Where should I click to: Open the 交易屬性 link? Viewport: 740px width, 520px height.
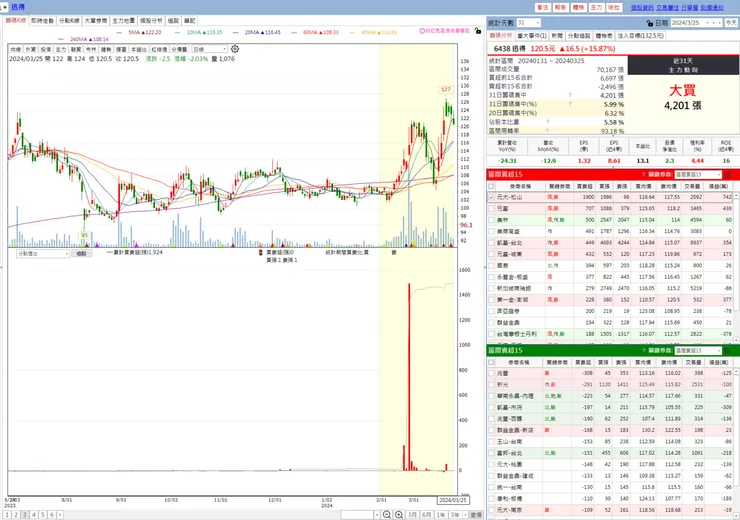click(668, 8)
